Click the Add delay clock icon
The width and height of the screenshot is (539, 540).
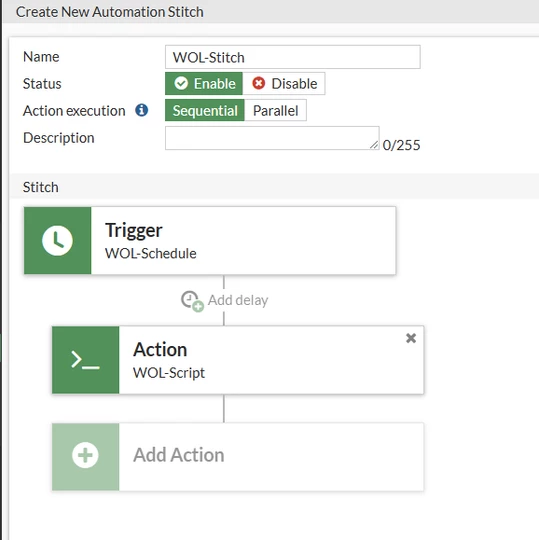pos(192,301)
